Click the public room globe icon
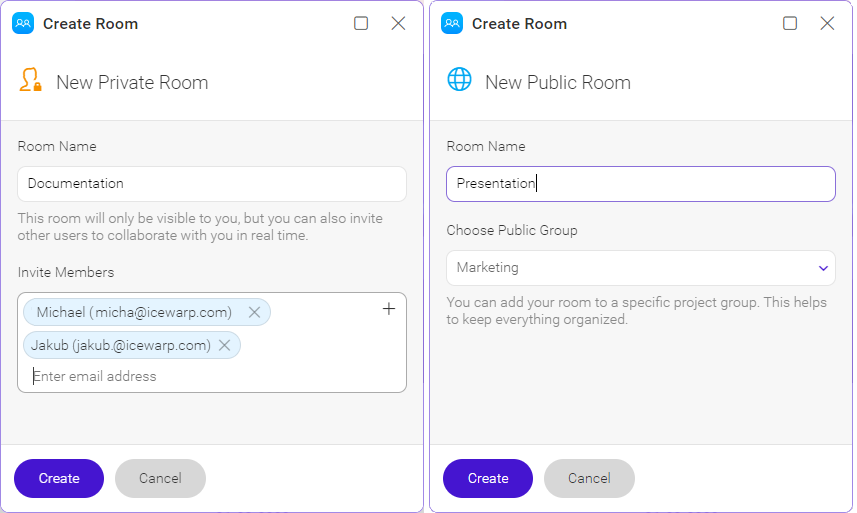This screenshot has height=513, width=857. 459,79
